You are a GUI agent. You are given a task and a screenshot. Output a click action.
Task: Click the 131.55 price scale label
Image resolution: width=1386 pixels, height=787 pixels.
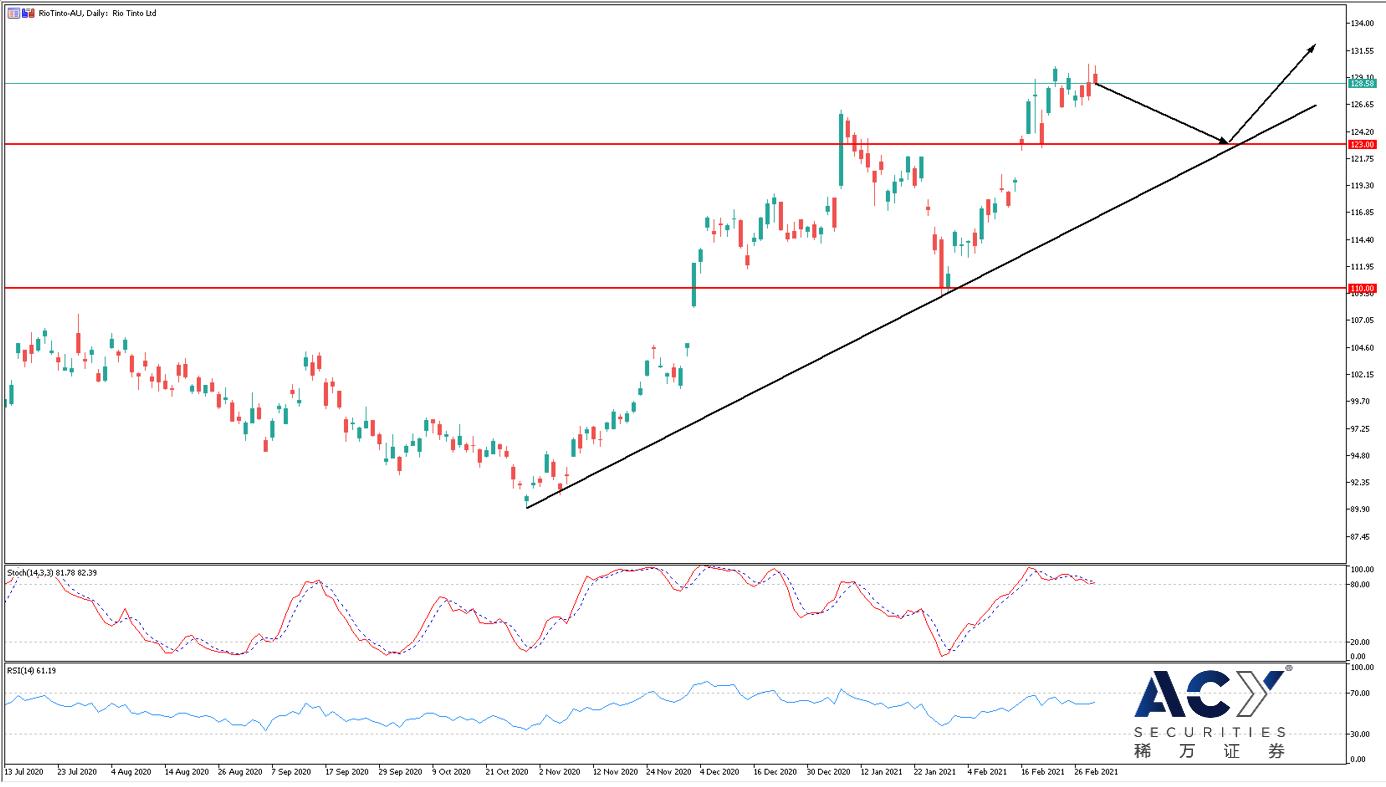1363,50
